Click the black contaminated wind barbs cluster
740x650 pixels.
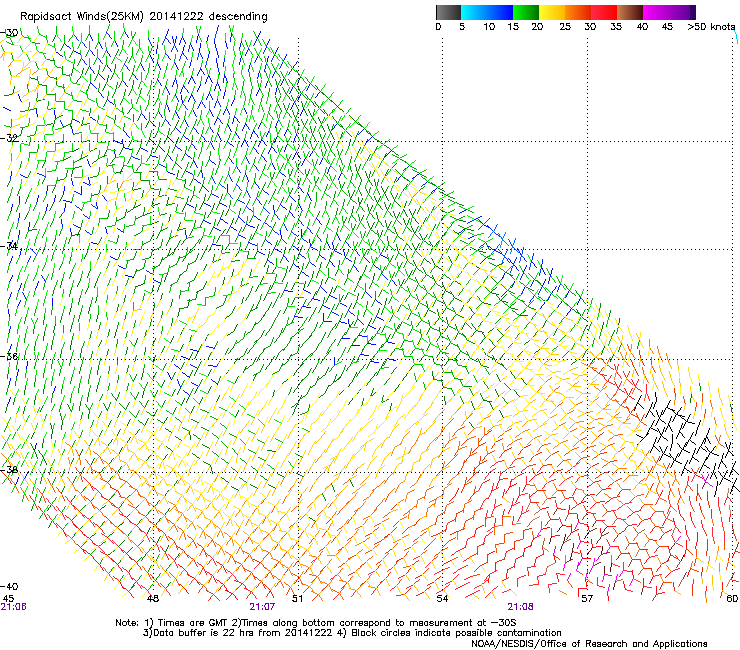[x=687, y=443]
